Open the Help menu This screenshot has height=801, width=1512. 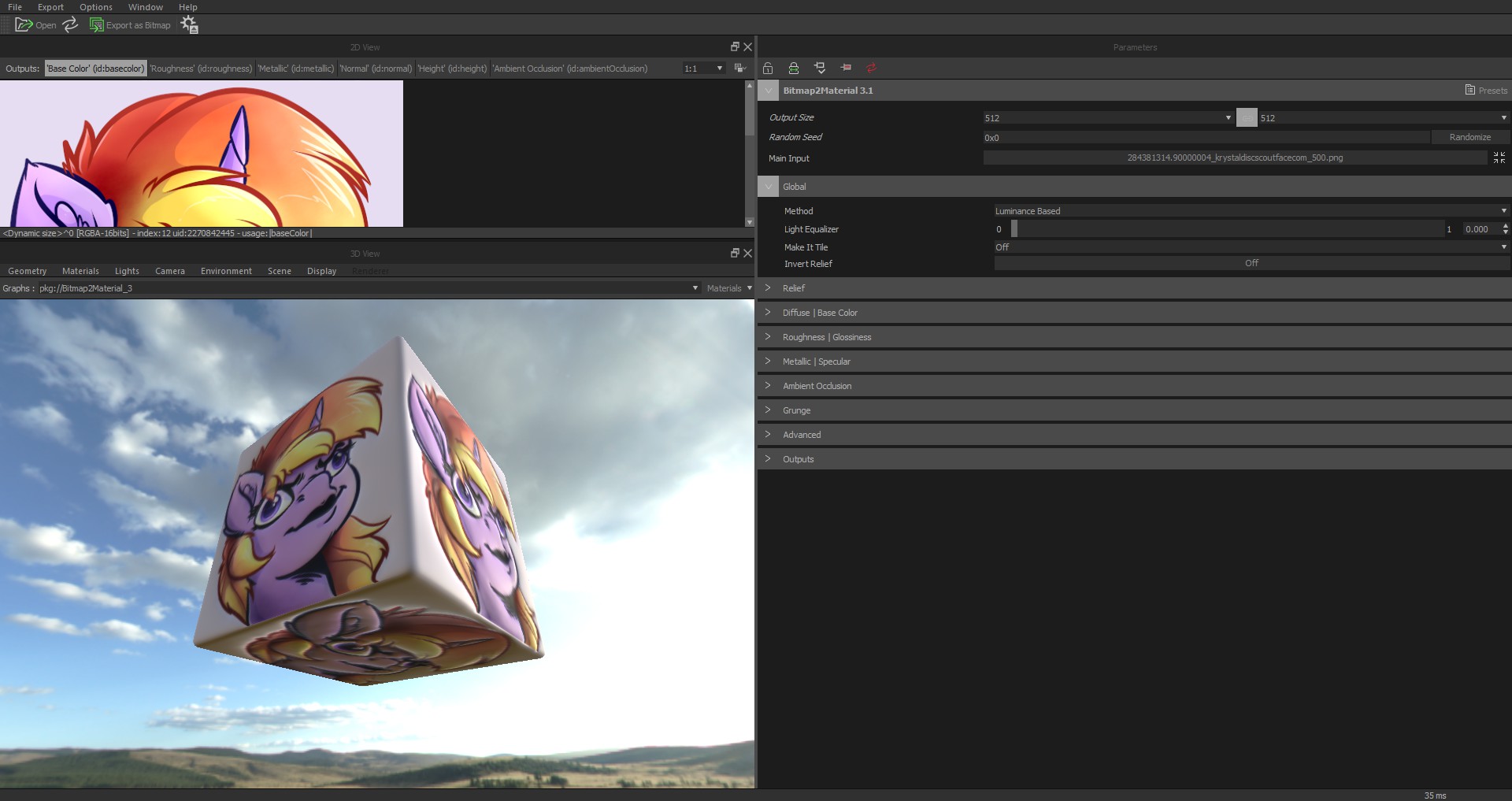tap(188, 7)
